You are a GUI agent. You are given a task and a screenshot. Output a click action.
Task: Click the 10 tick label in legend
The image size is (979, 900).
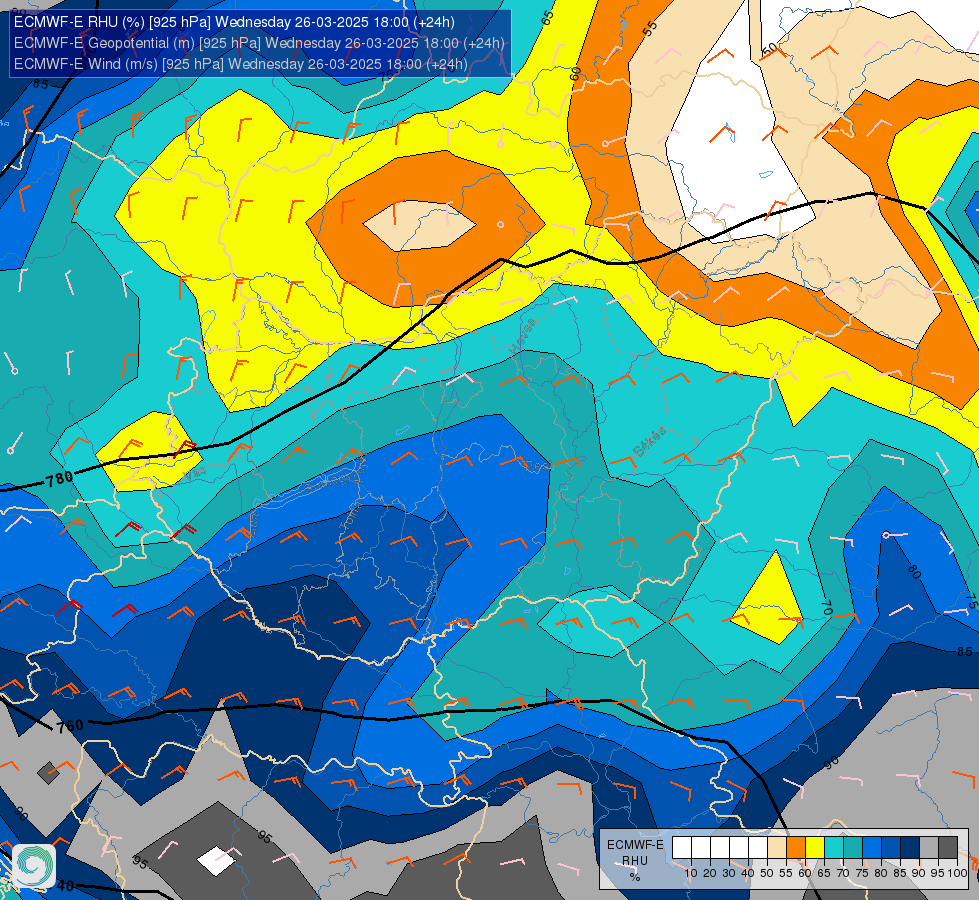[691, 873]
